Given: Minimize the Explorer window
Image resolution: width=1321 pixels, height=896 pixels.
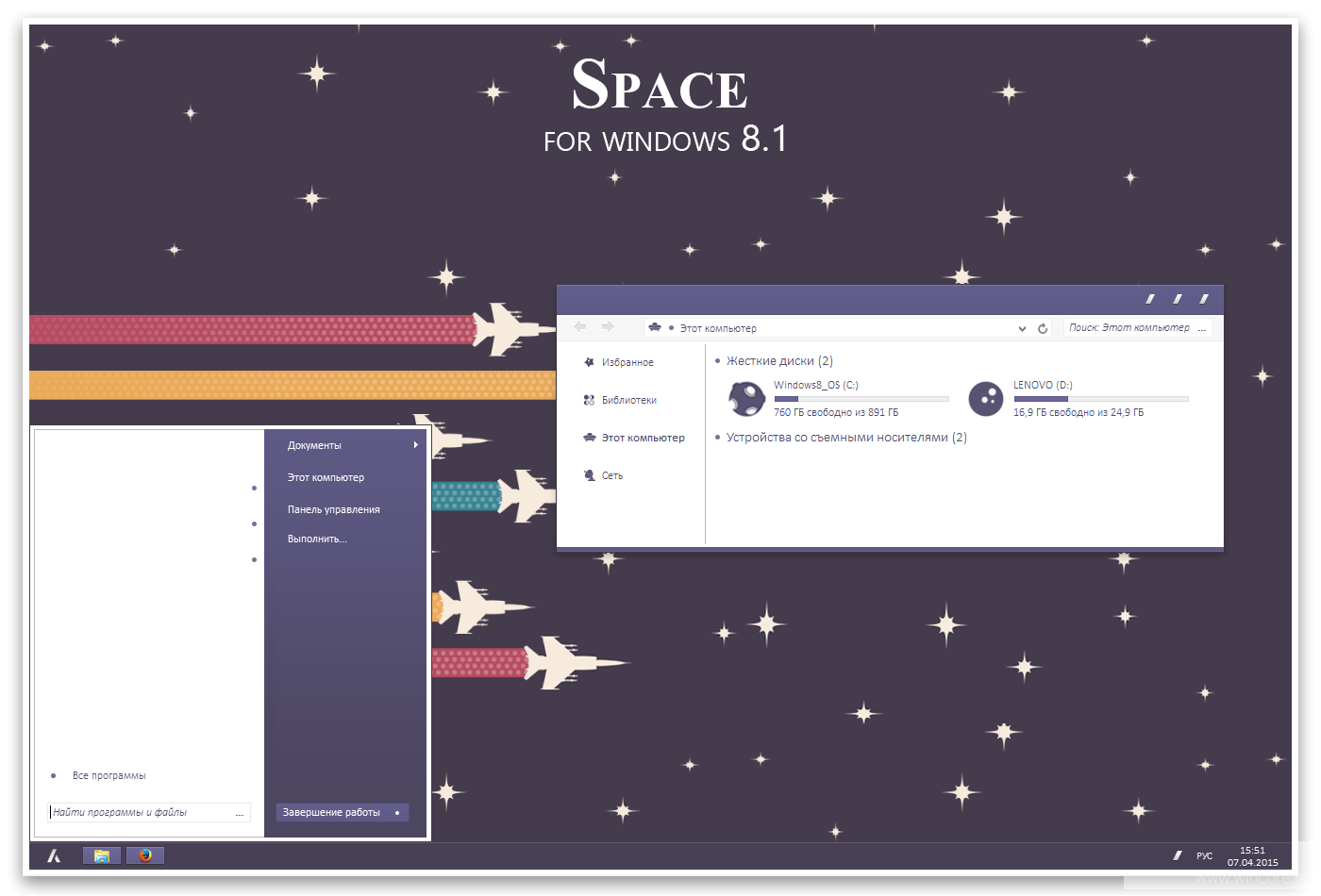Looking at the screenshot, I should (1150, 299).
